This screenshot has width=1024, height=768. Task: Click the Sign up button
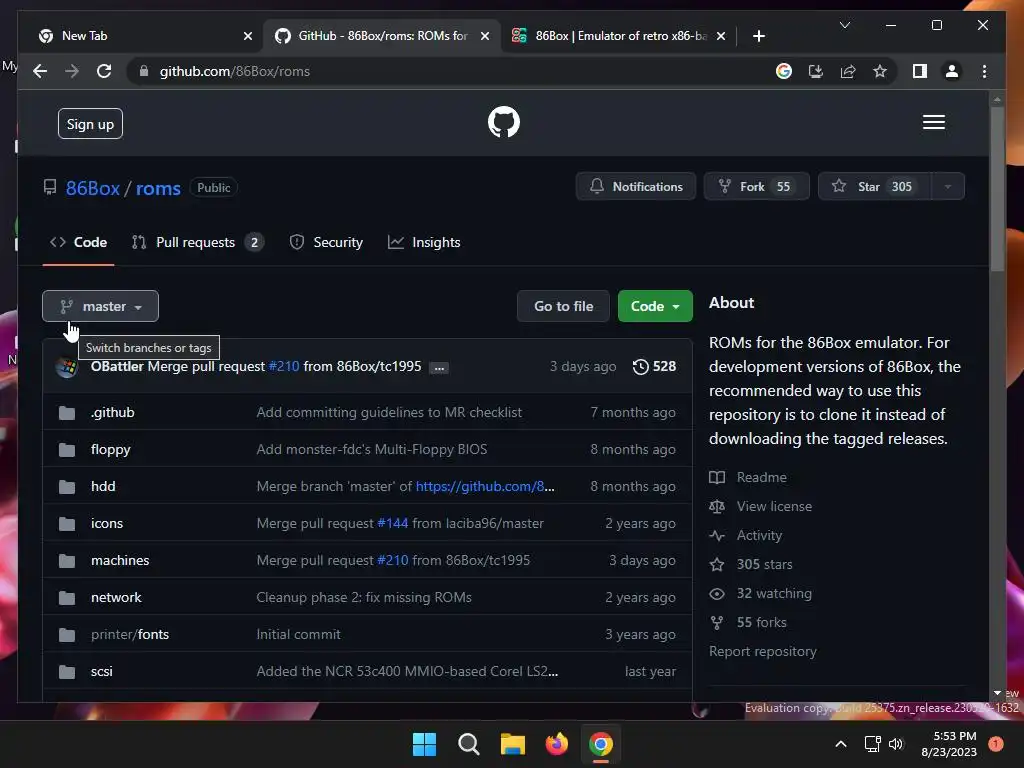click(90, 124)
